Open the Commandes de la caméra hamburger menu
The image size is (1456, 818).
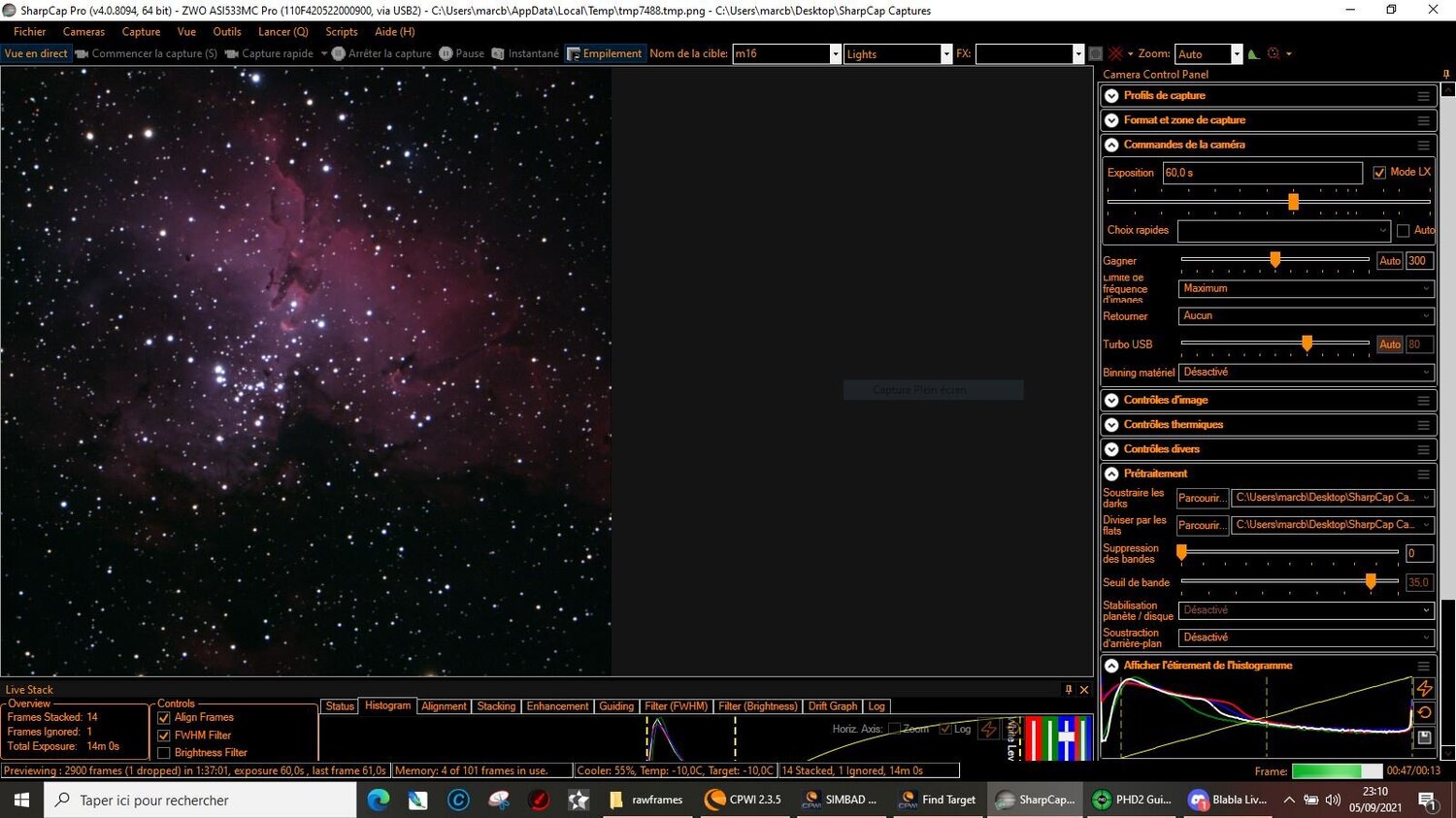click(x=1423, y=145)
